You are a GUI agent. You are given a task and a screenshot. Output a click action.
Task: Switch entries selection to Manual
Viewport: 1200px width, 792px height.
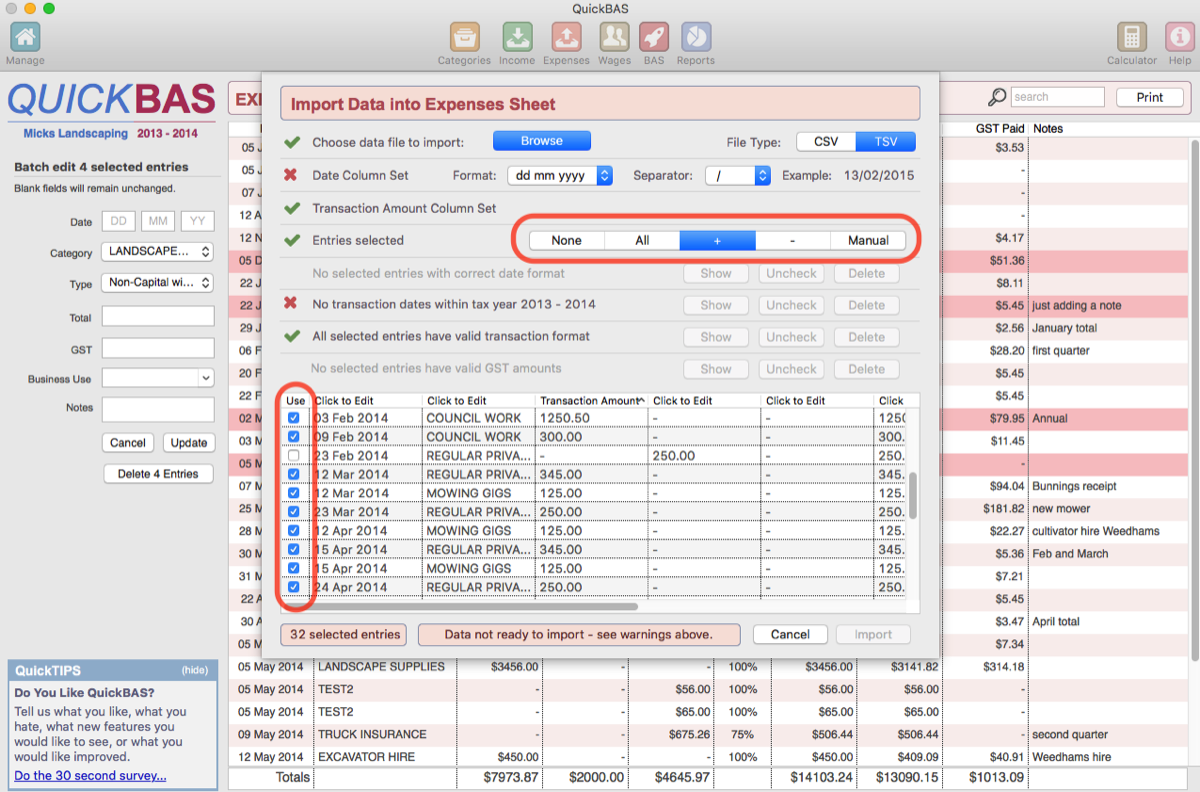(868, 240)
